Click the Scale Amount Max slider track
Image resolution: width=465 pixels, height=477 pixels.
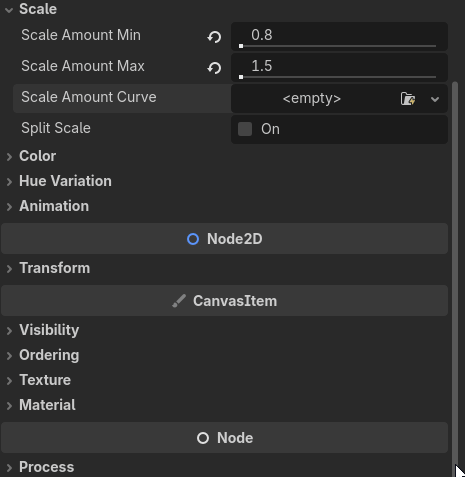click(x=338, y=77)
